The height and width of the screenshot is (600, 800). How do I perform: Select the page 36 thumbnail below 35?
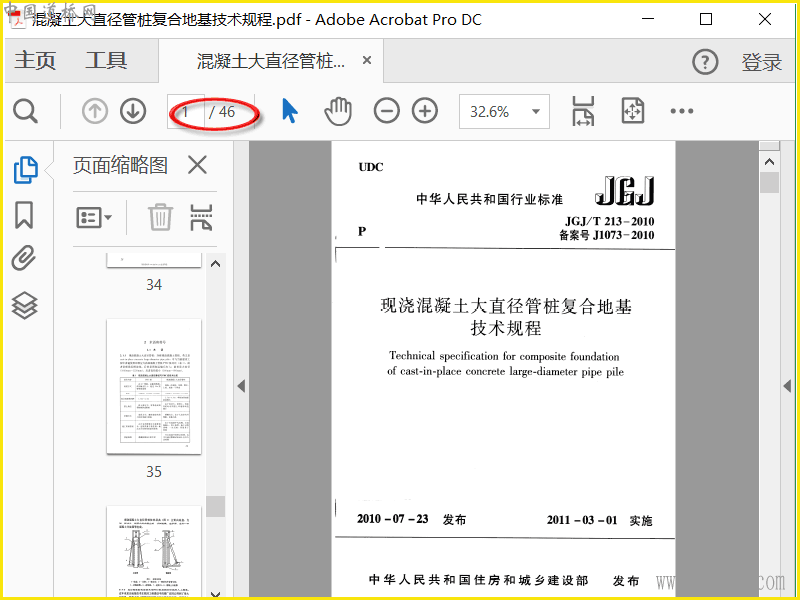(154, 551)
